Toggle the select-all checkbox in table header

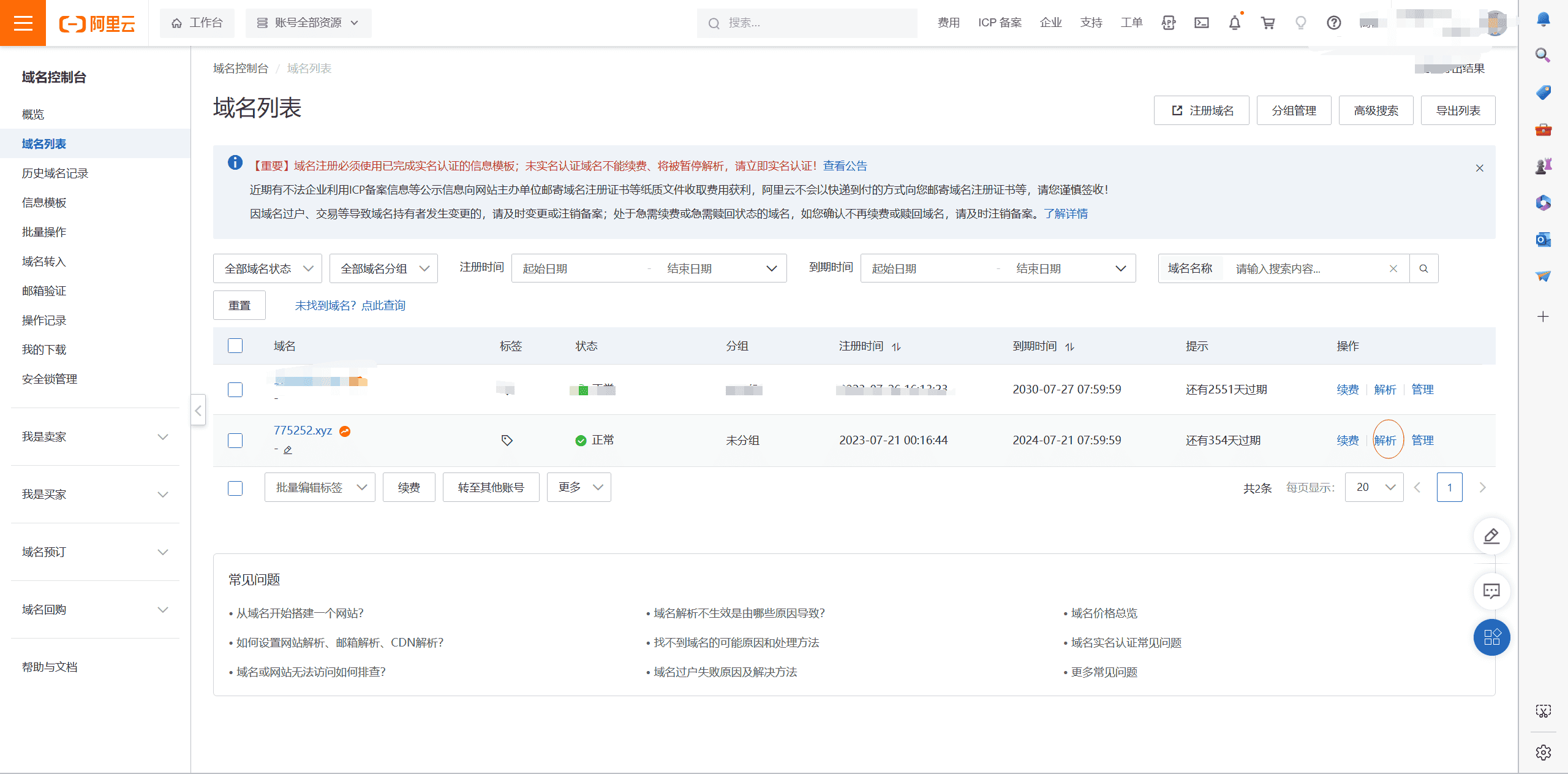point(235,346)
